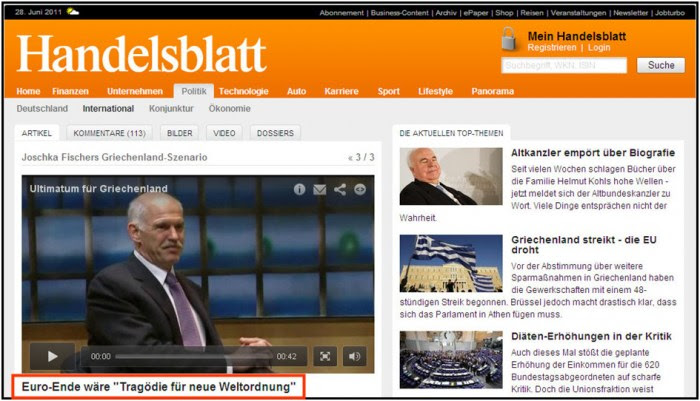Open Diäten-Erhöhungen in der Kritik headline
Image resolution: width=700 pixels, height=401 pixels.
click(x=591, y=336)
